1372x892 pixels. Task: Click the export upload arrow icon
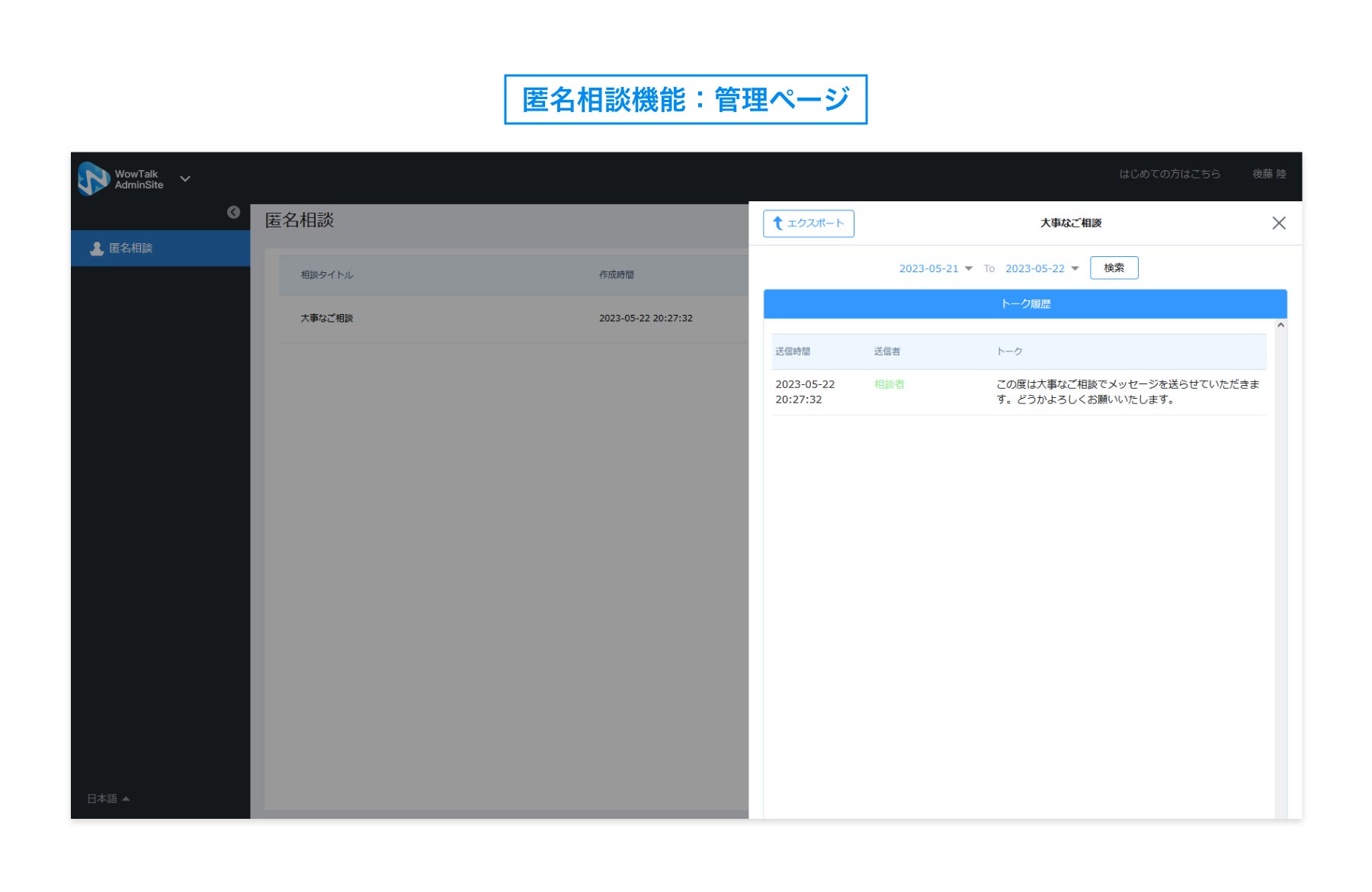point(777,223)
